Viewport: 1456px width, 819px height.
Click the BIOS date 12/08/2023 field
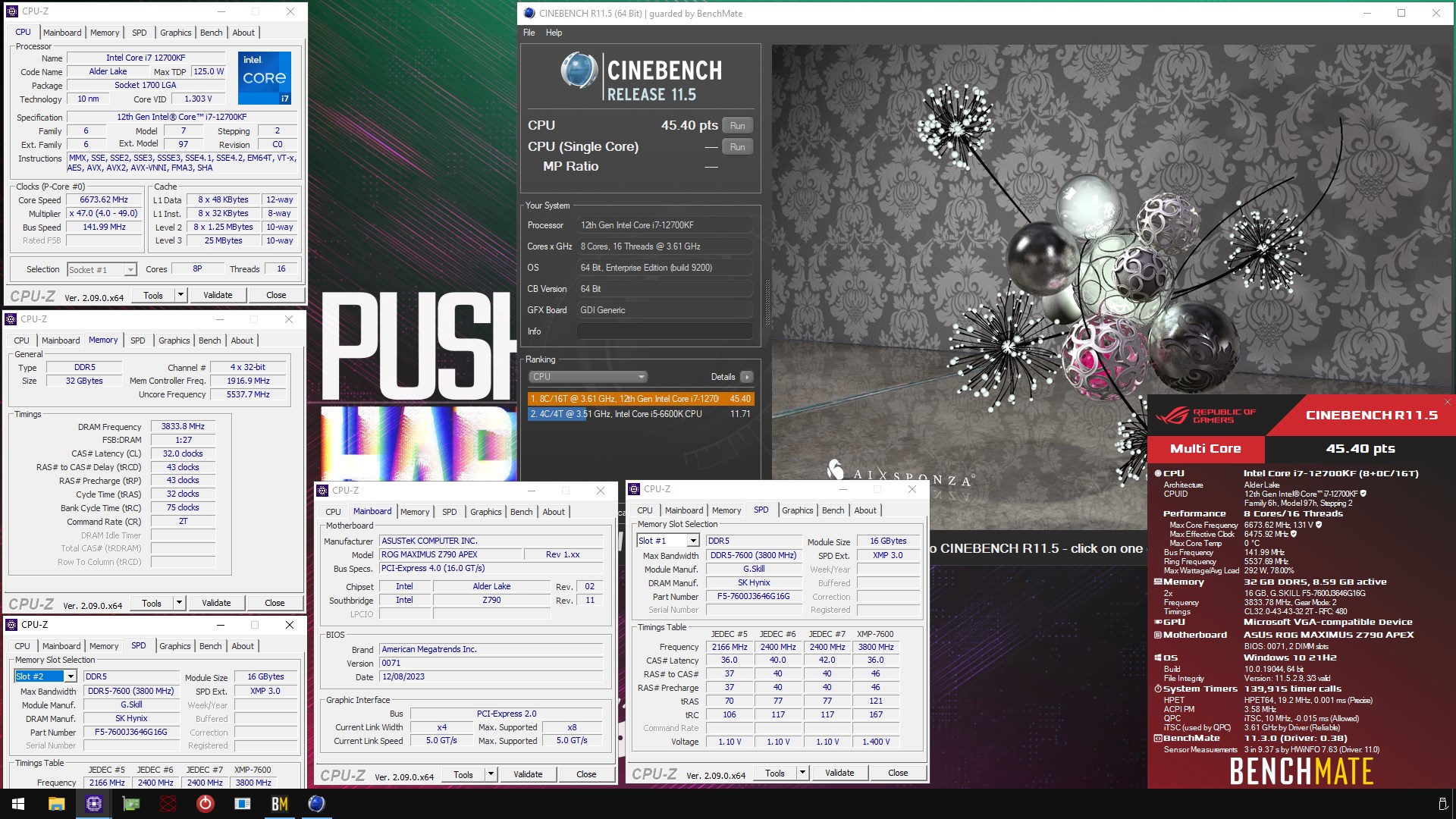pos(491,677)
